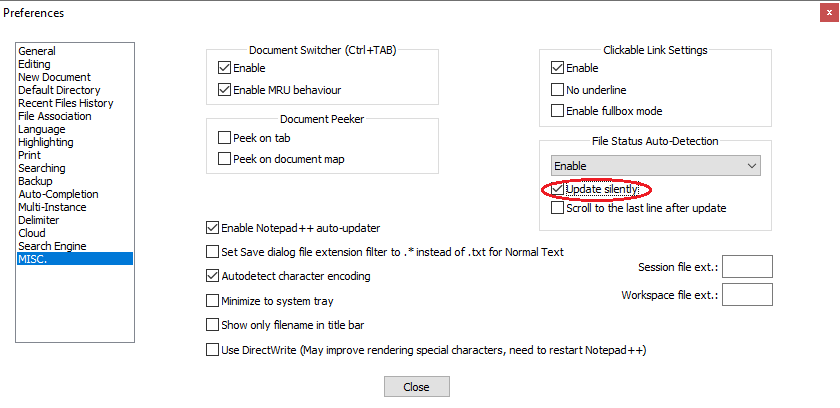Click the Close button

417,387
